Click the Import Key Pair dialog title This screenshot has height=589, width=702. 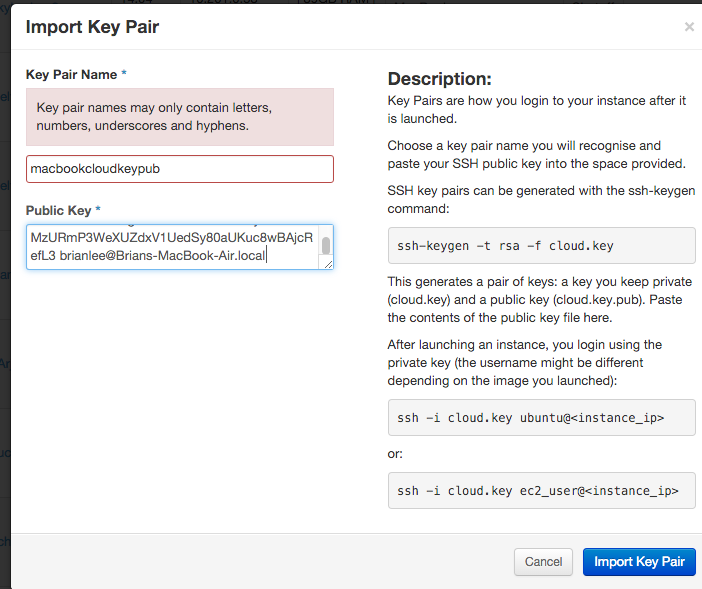coord(92,27)
